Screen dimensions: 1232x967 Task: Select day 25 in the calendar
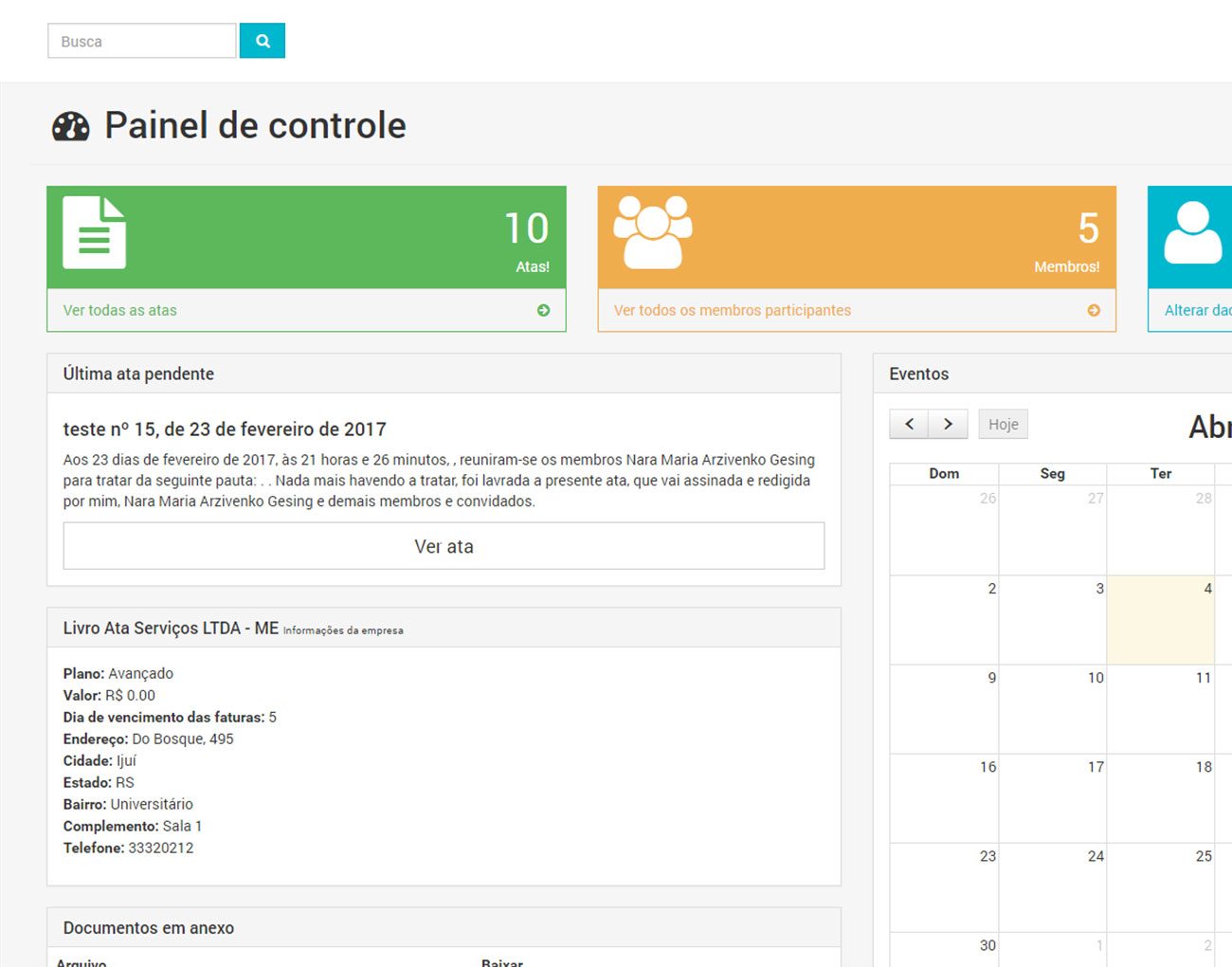(1161, 887)
